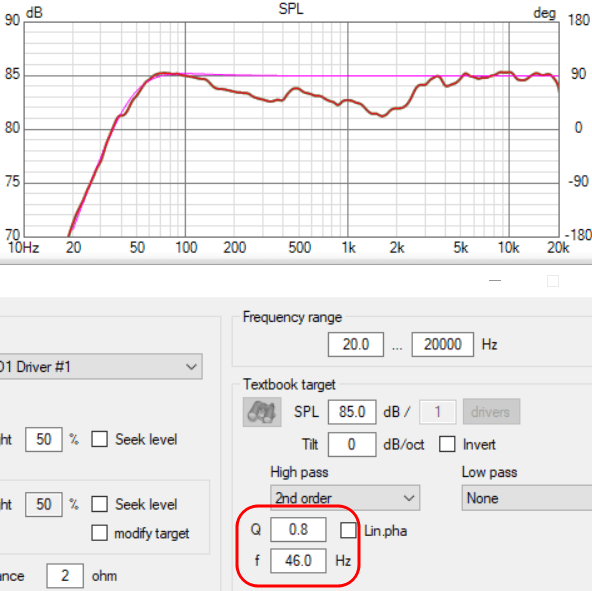Click the 10k frequency axis label
Viewport: 592px width, 591px height.
click(508, 248)
